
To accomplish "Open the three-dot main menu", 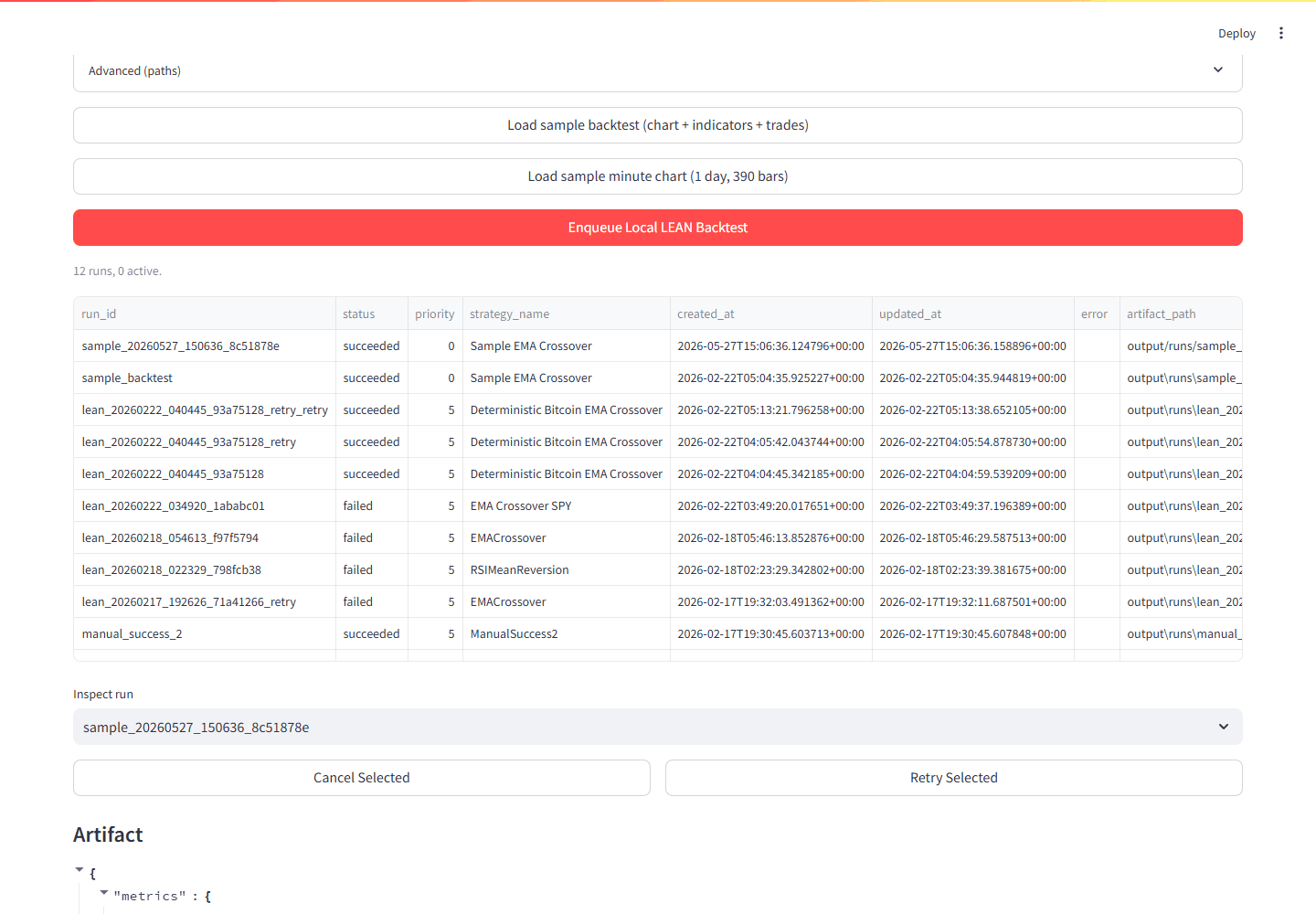I will (x=1281, y=33).
